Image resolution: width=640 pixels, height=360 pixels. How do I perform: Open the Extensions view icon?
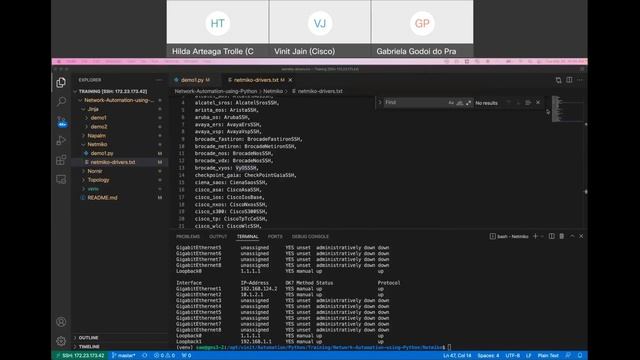pos(61,160)
